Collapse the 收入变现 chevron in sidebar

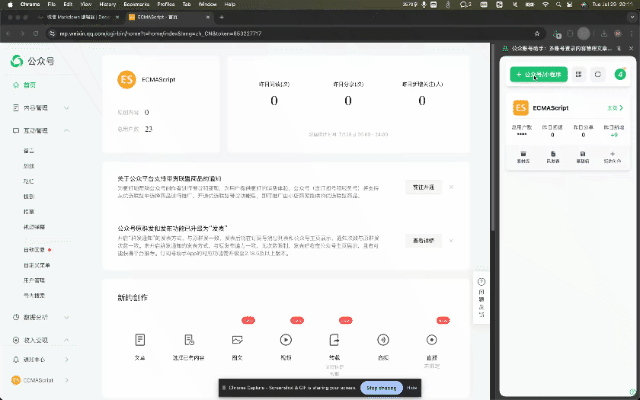[x=67, y=340]
